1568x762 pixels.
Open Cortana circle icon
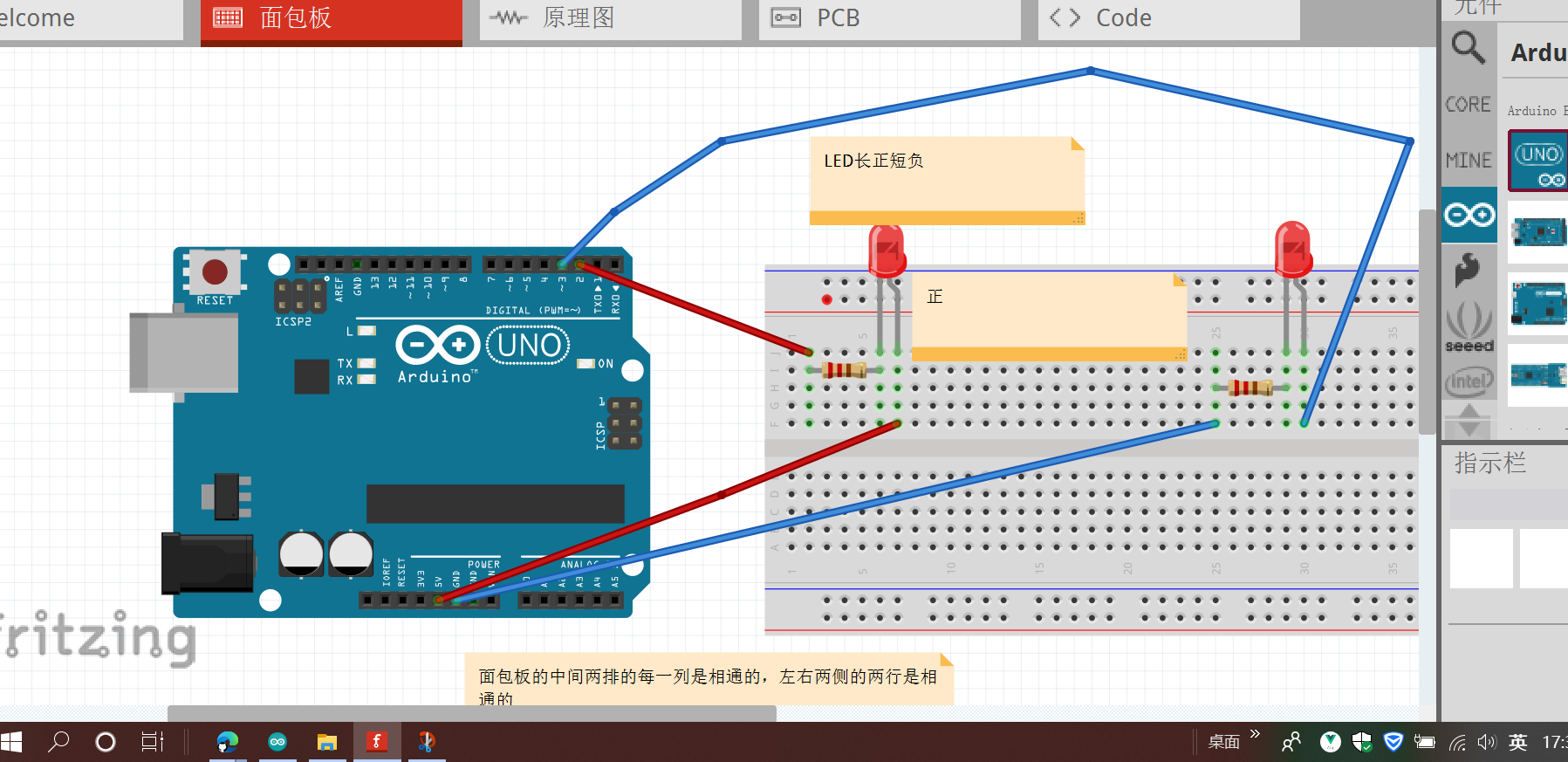coord(106,742)
